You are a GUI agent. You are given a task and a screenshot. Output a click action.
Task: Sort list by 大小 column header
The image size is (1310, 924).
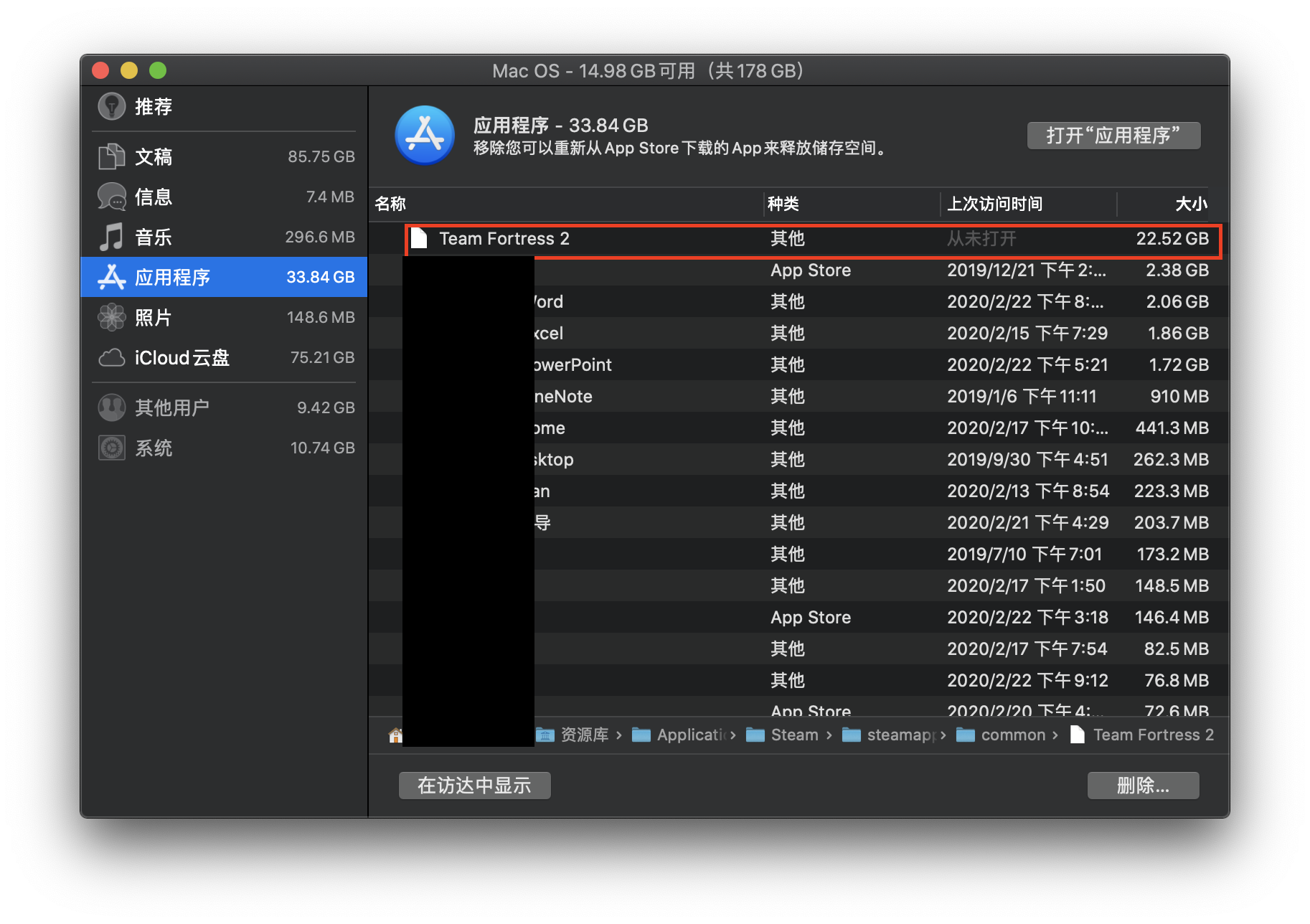1189,204
